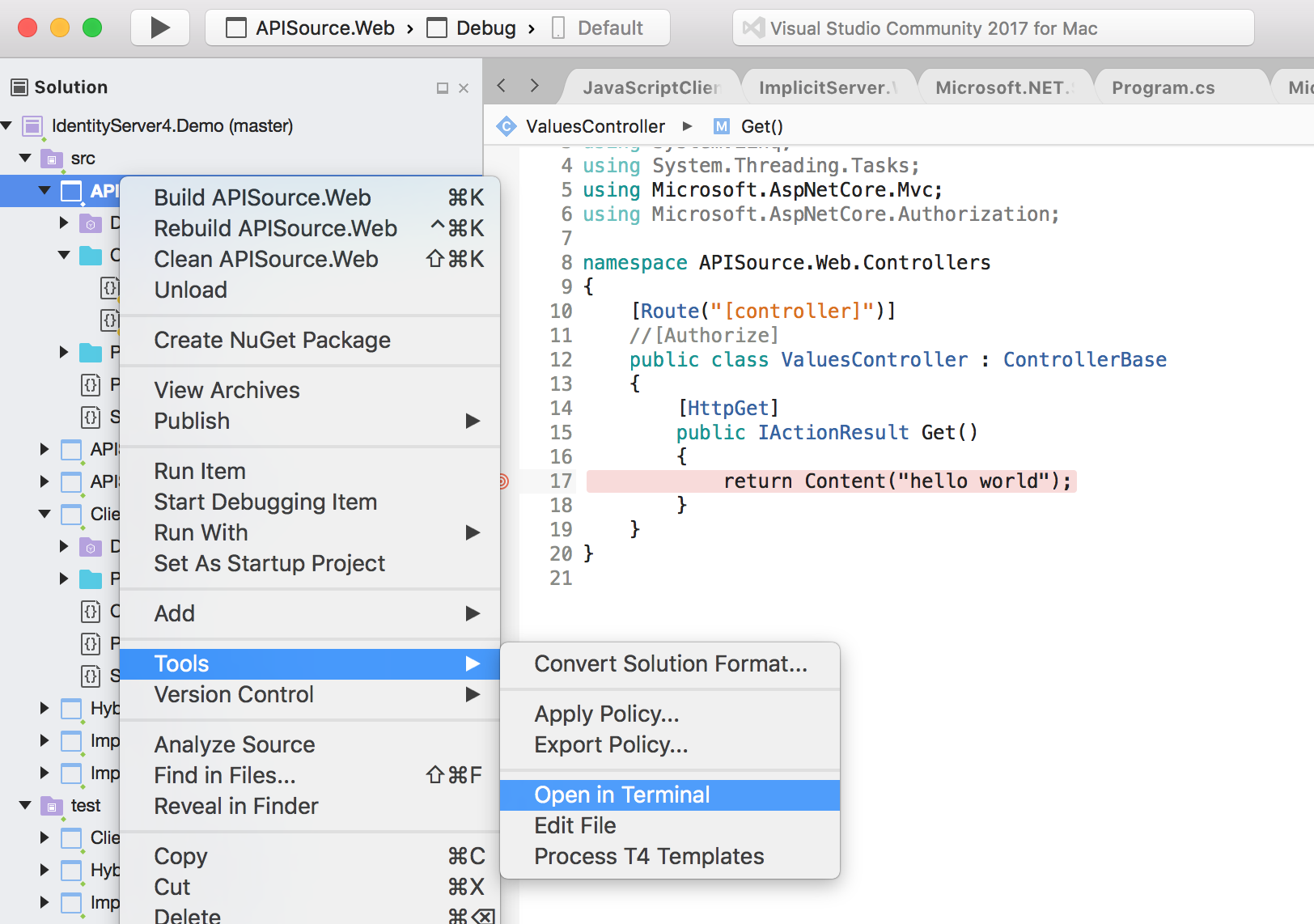Choose Reveal in Finder
Image resolution: width=1314 pixels, height=924 pixels.
tap(310, 806)
